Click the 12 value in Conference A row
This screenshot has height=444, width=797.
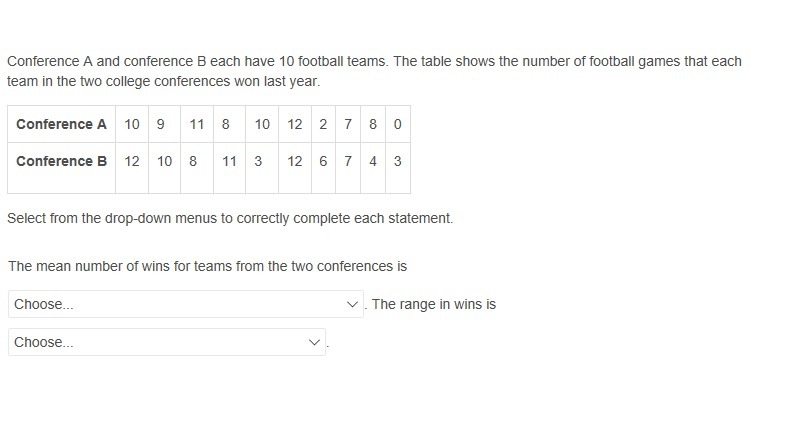[295, 124]
